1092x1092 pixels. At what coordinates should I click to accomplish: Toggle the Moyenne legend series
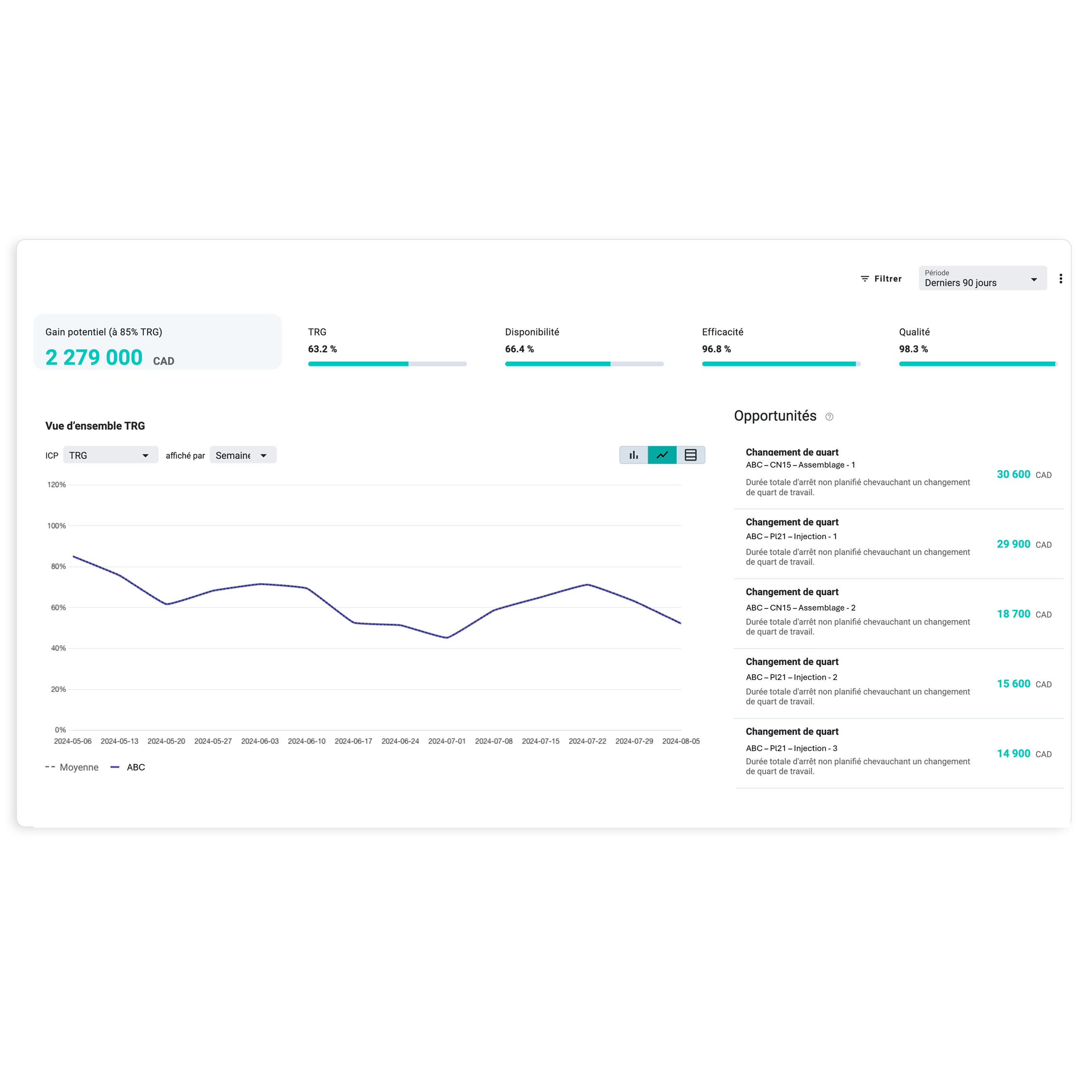point(72,767)
